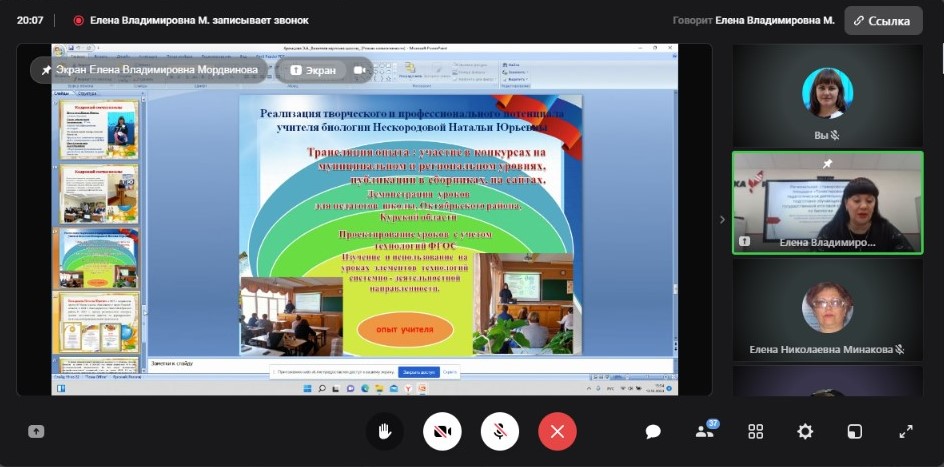Open Widgets icon in shared taskbar
The image size is (944, 467).
(61, 389)
